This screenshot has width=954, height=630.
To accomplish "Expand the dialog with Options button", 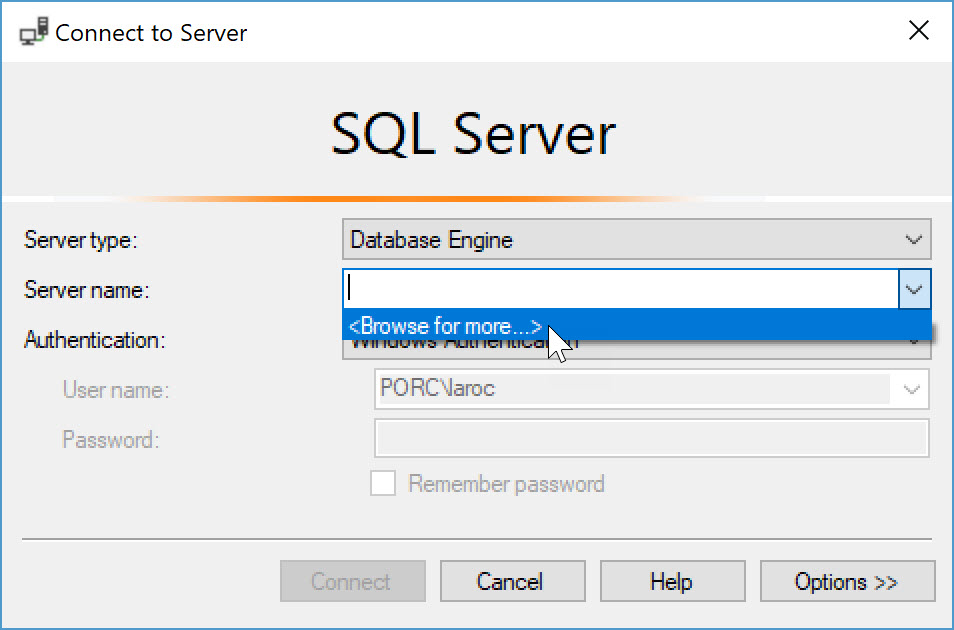I will pos(847,581).
